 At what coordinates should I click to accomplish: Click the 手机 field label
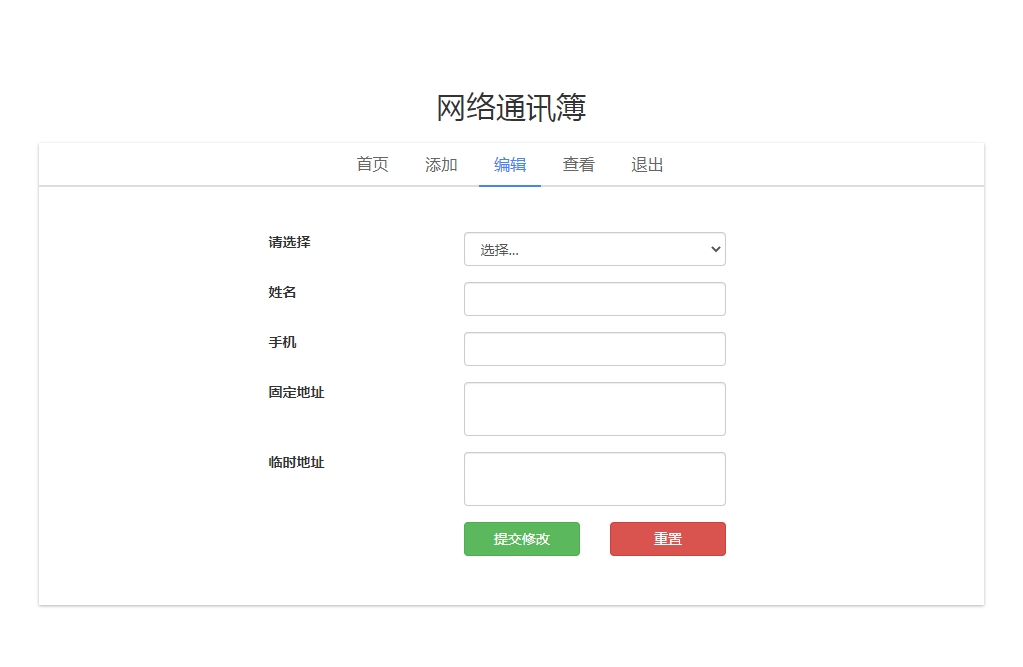pos(282,342)
